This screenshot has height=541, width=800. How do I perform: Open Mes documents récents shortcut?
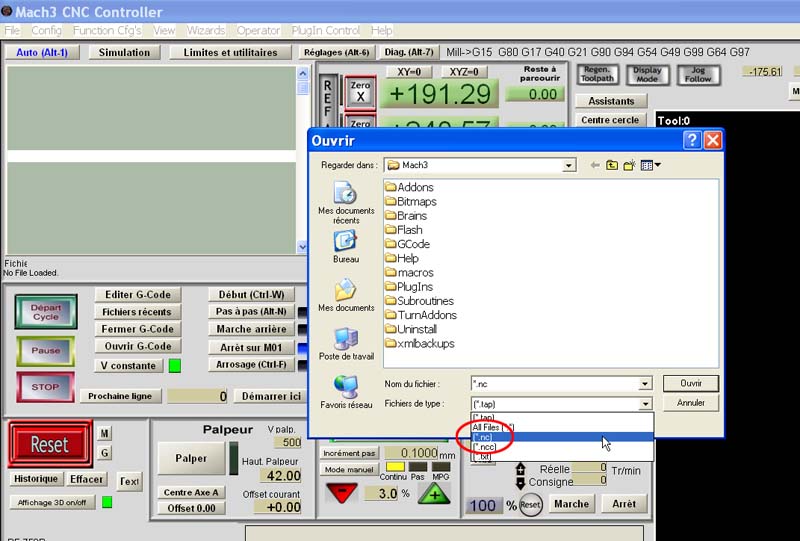tap(346, 203)
